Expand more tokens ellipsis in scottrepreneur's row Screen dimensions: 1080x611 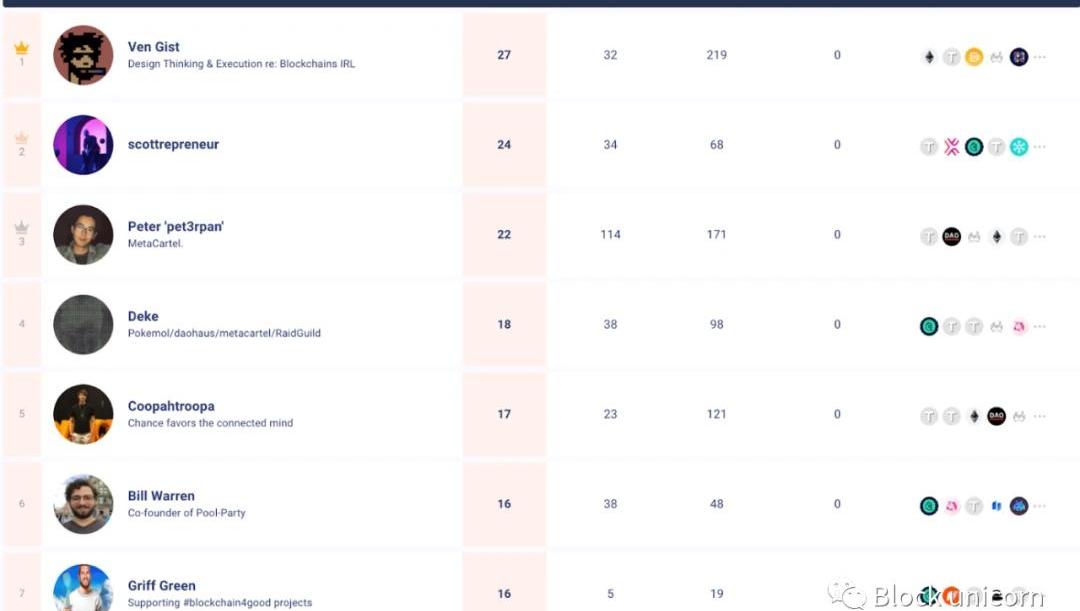click(1040, 148)
